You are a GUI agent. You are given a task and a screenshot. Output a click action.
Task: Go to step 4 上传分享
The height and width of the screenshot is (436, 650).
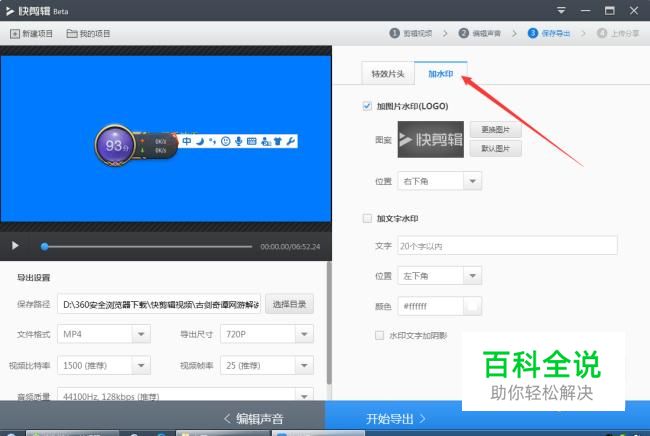coord(618,33)
